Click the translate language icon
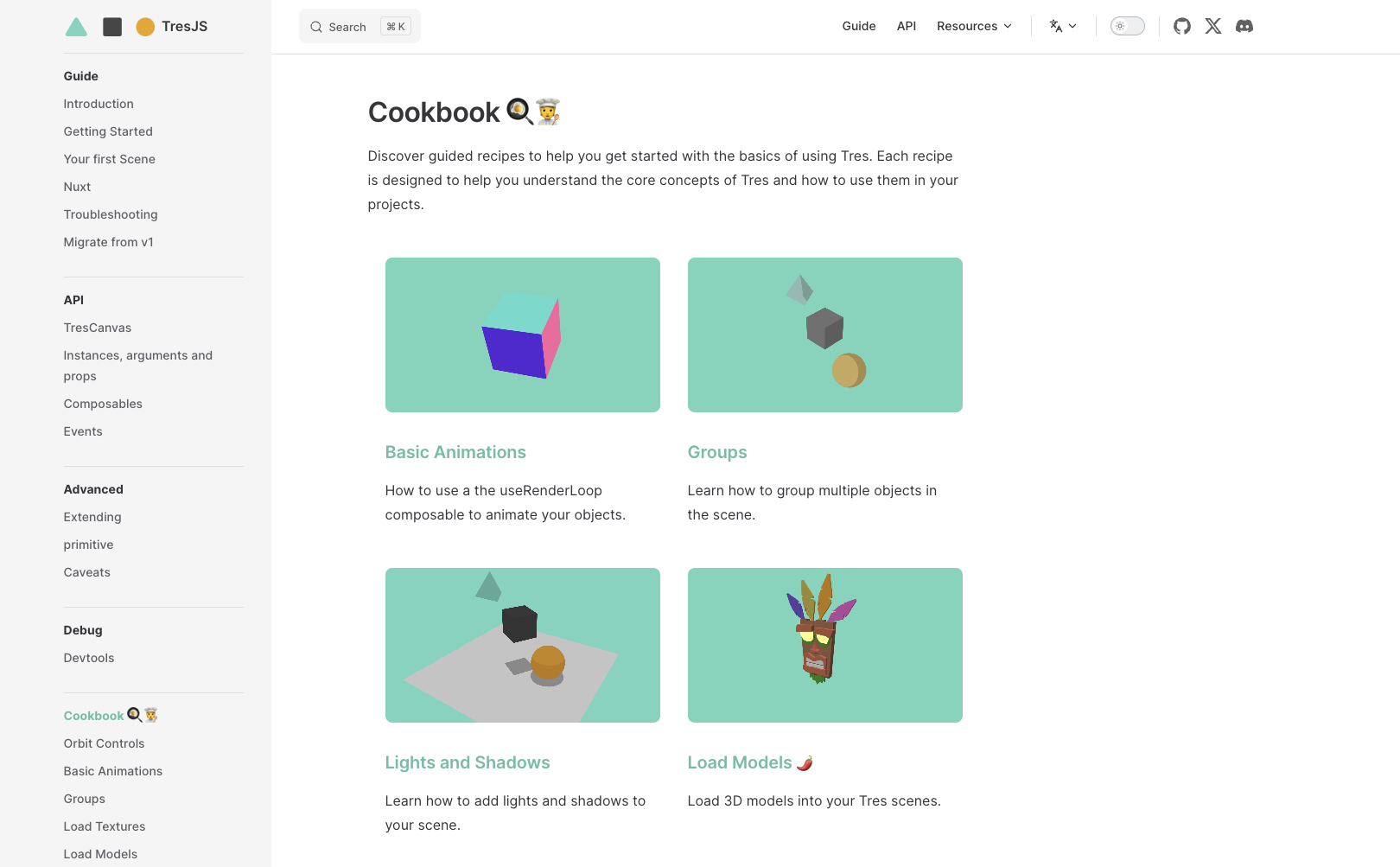1400x867 pixels. coord(1055,26)
